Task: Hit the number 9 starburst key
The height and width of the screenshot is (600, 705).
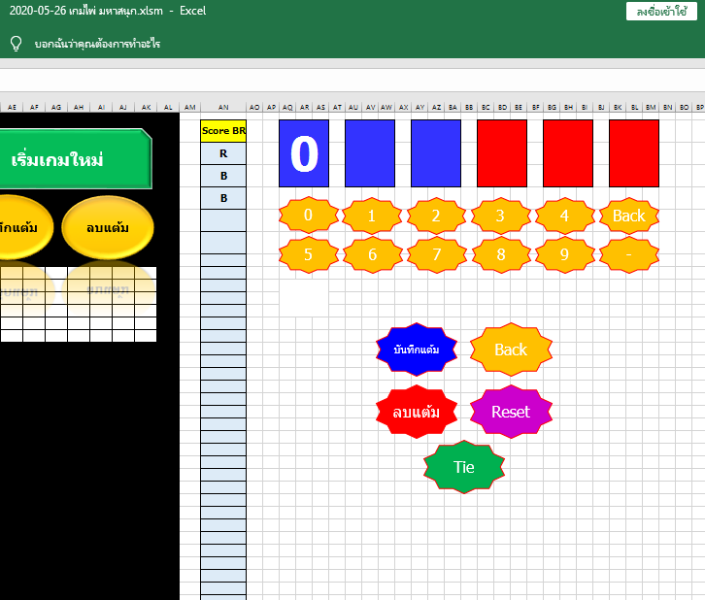Action: 564,254
